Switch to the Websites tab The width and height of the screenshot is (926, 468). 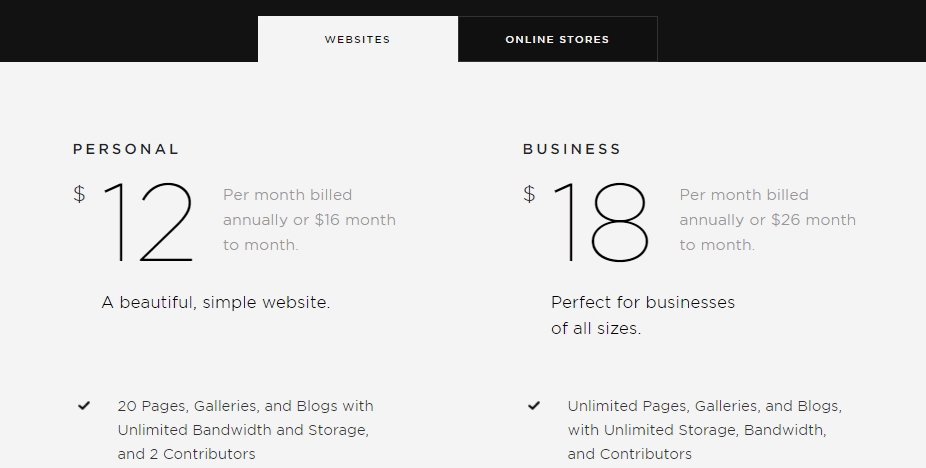pyautogui.click(x=357, y=40)
